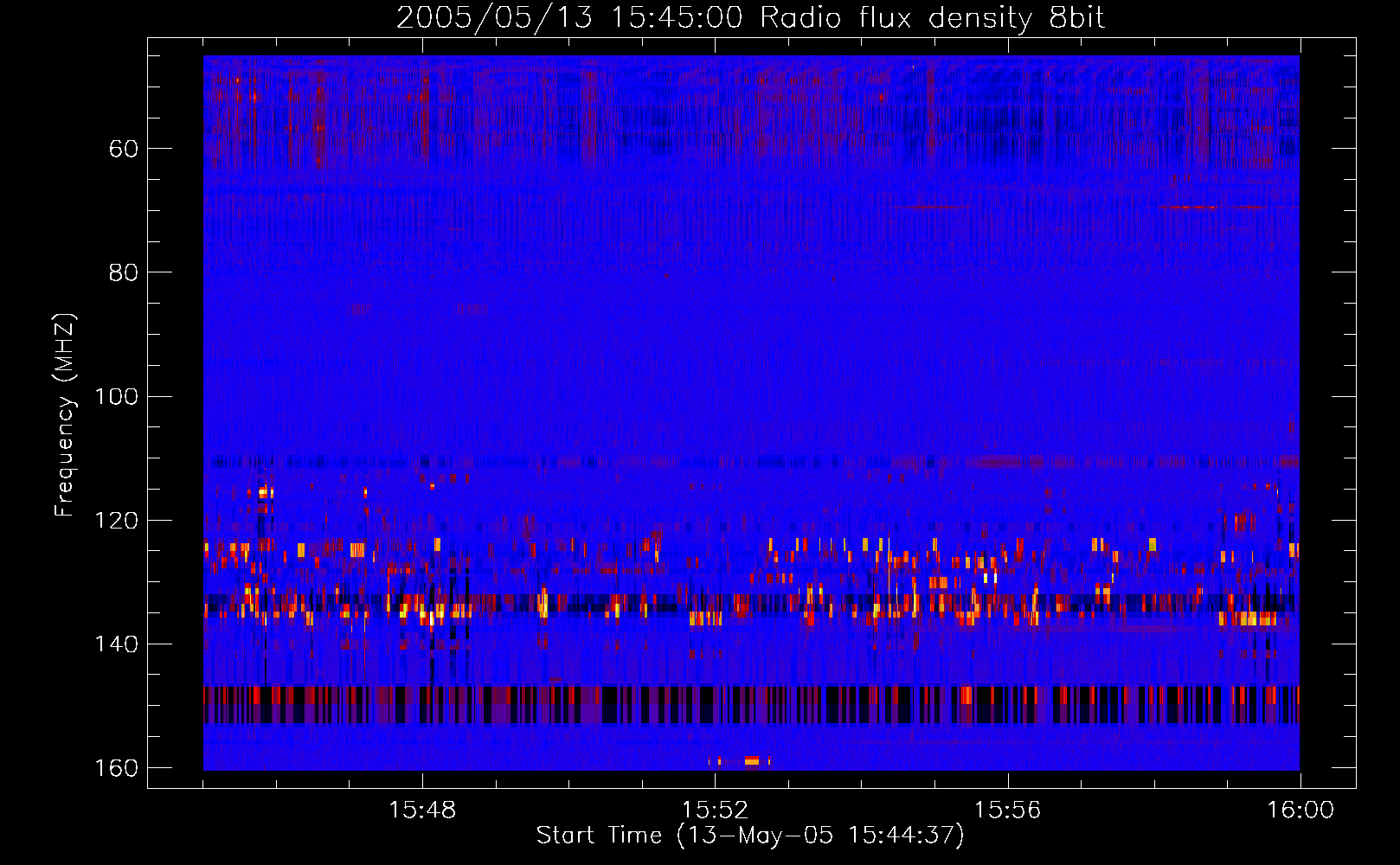The width and height of the screenshot is (1400, 865).
Task: Click the '160' frequency tick label
Action: (x=117, y=768)
